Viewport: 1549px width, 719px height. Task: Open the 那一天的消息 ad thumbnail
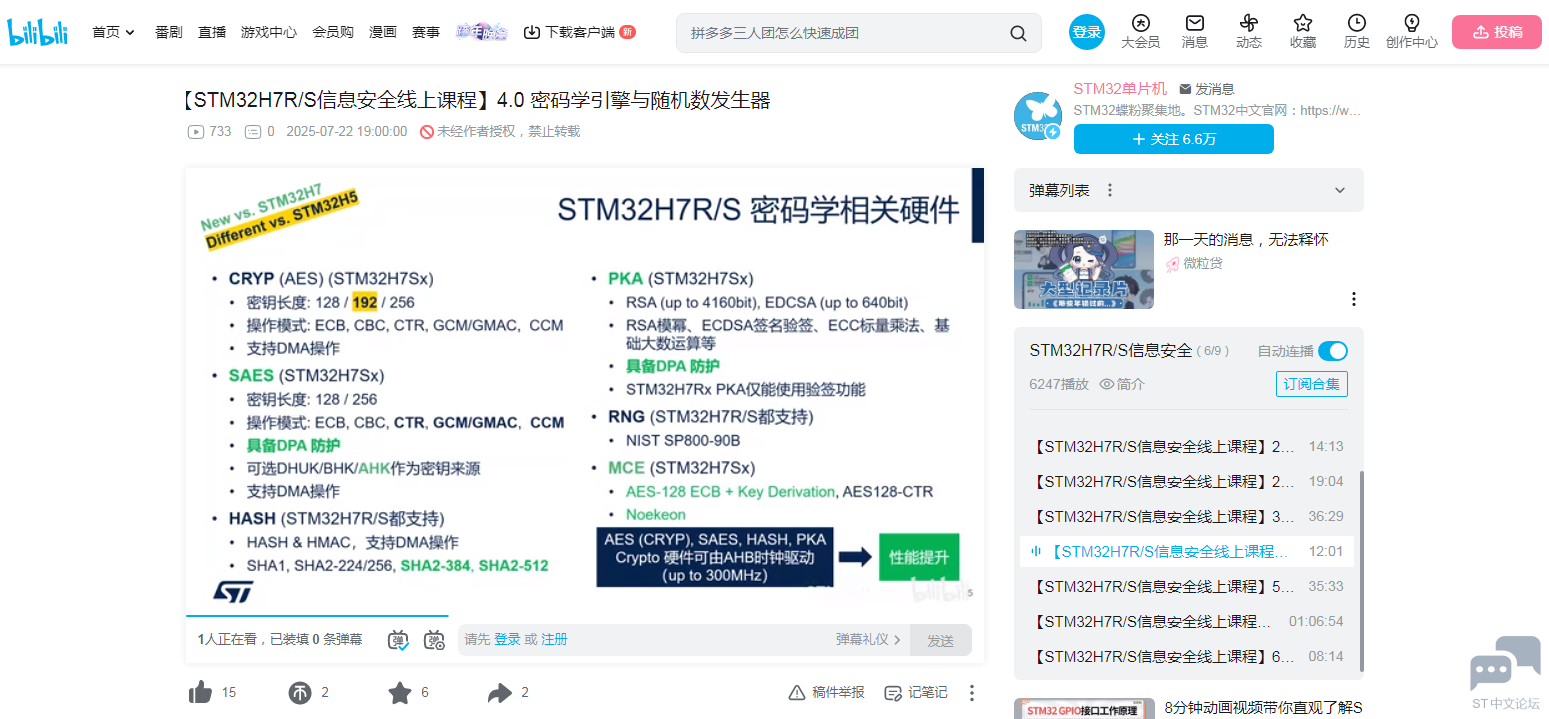(1084, 269)
